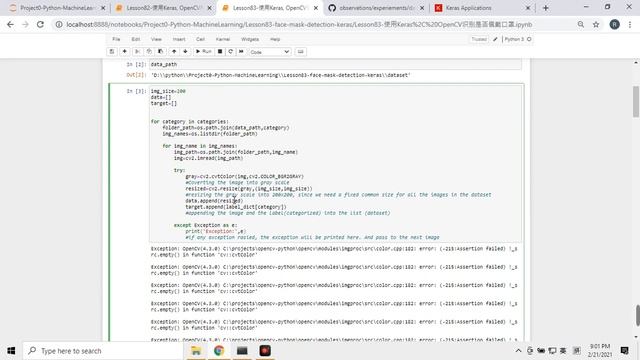Open the zoom magnifier in the address bar
Viewport: 640px width, 360px height.
click(580, 24)
